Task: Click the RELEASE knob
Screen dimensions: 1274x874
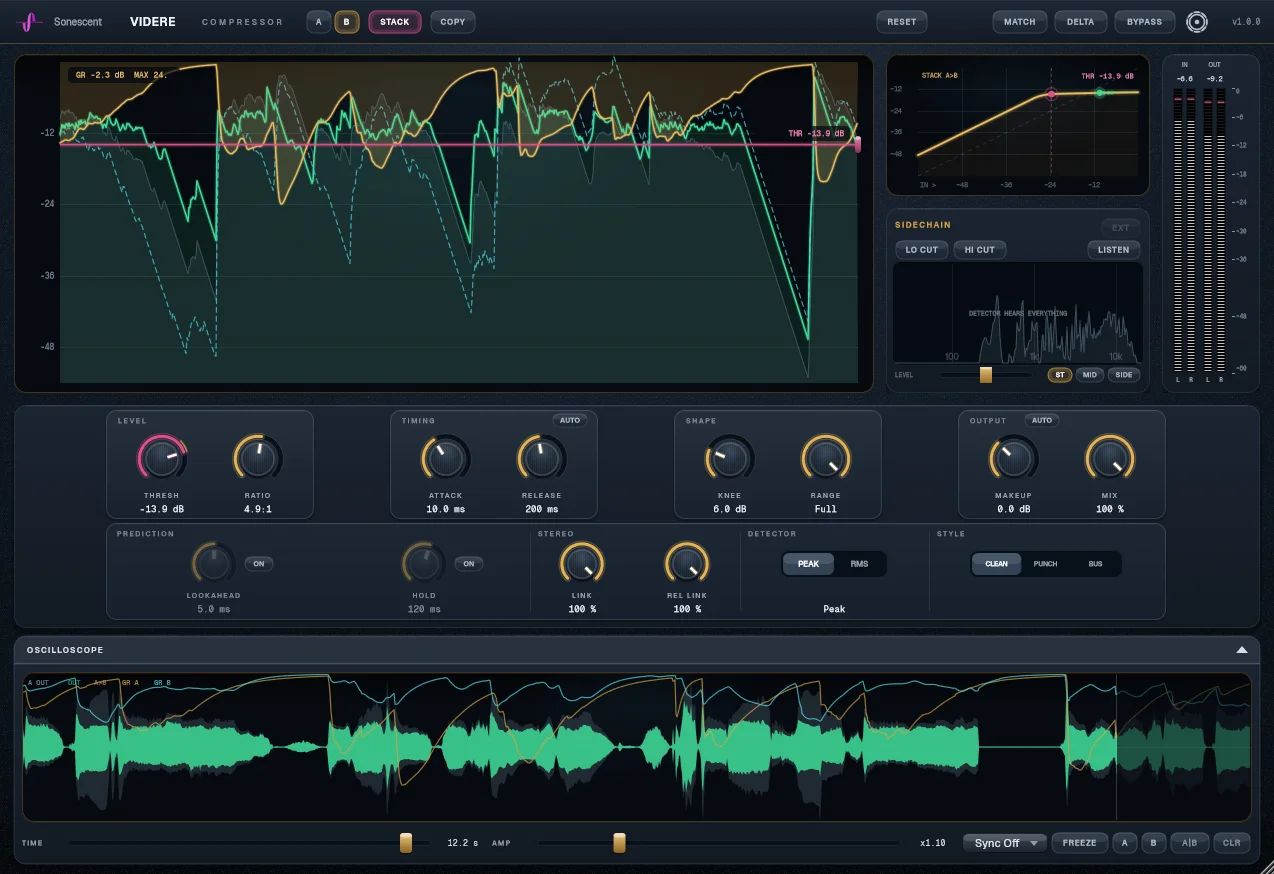Action: pos(541,459)
